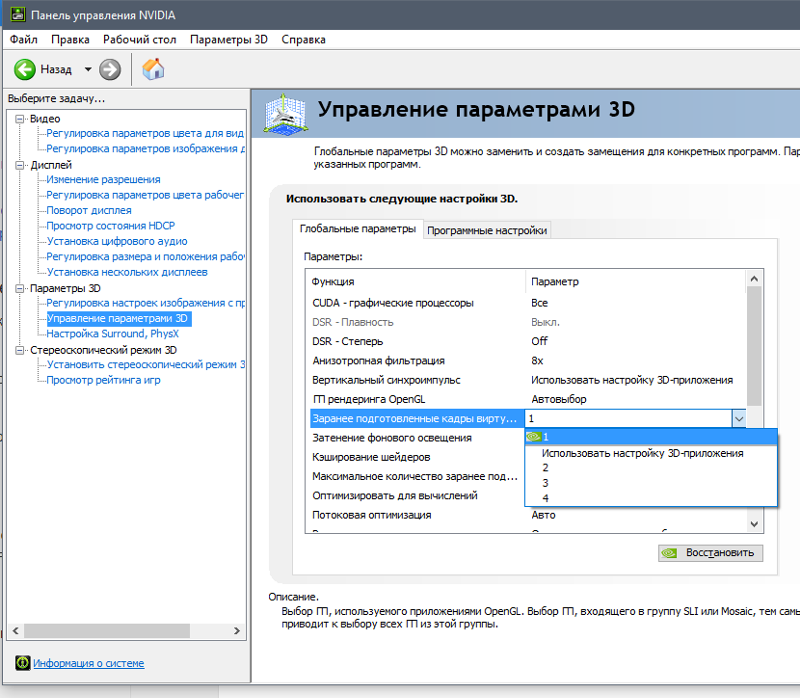
Task: Open the Правка menu
Action: (x=70, y=40)
